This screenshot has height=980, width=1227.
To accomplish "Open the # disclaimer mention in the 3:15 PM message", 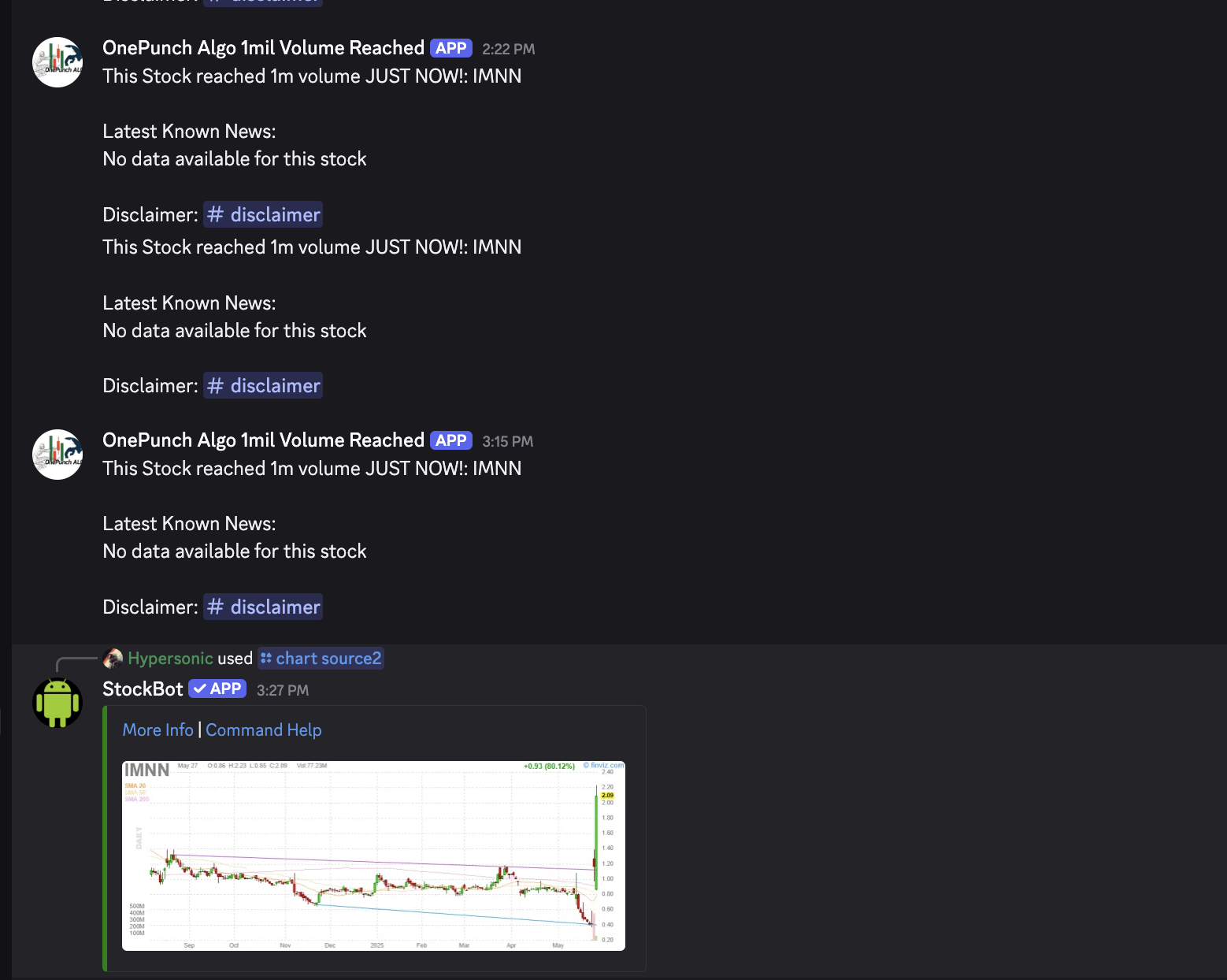I will tap(263, 607).
